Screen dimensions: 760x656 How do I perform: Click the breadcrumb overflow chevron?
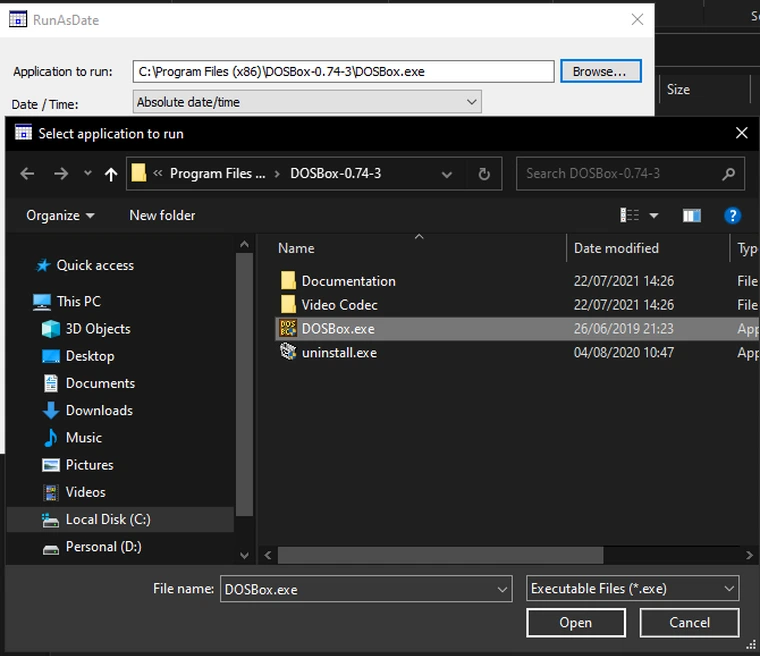(x=158, y=173)
